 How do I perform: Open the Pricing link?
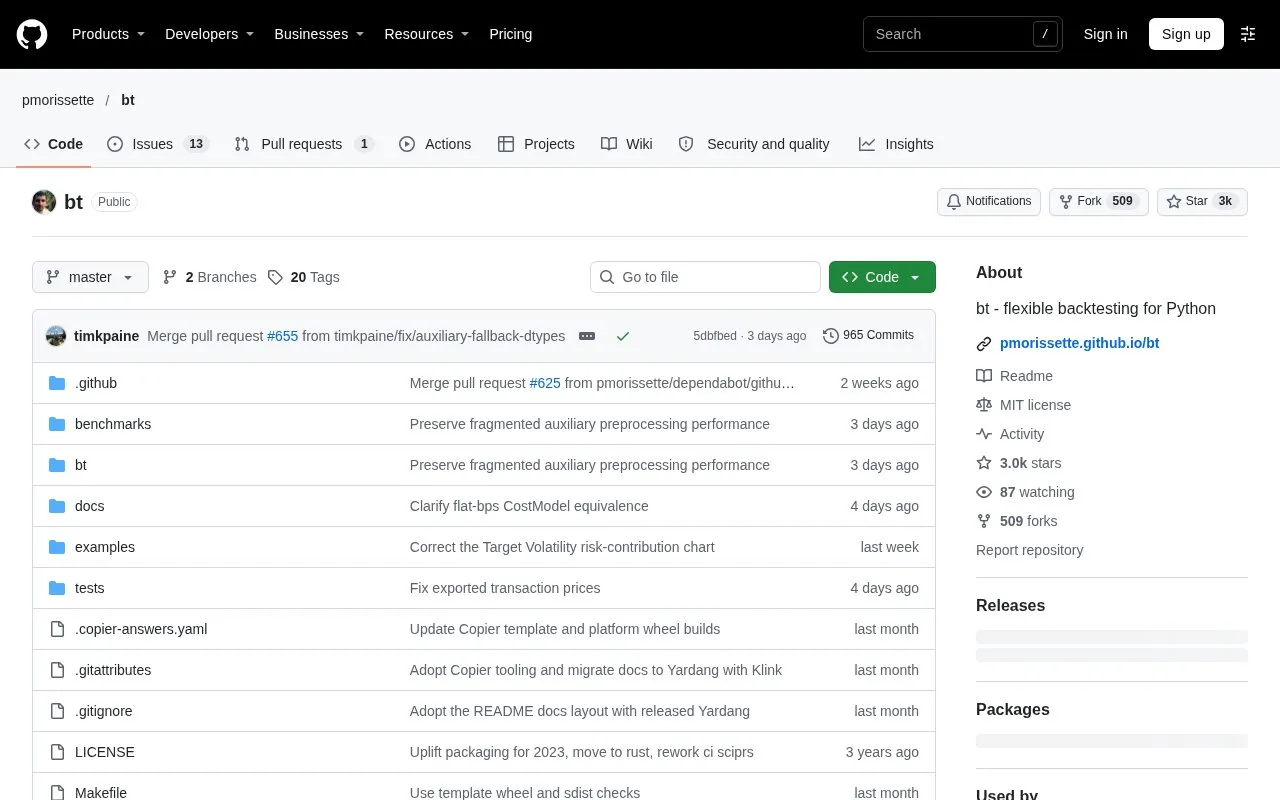pos(510,34)
